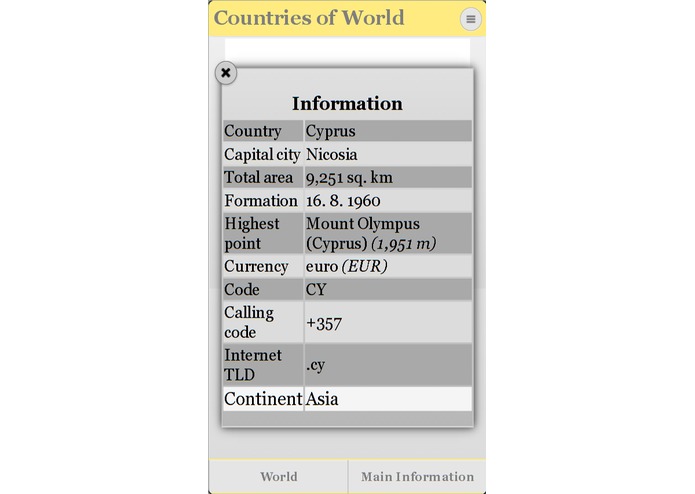Screen dimensions: 695x494
Task: Select the Code label cell
Action: click(x=263, y=289)
